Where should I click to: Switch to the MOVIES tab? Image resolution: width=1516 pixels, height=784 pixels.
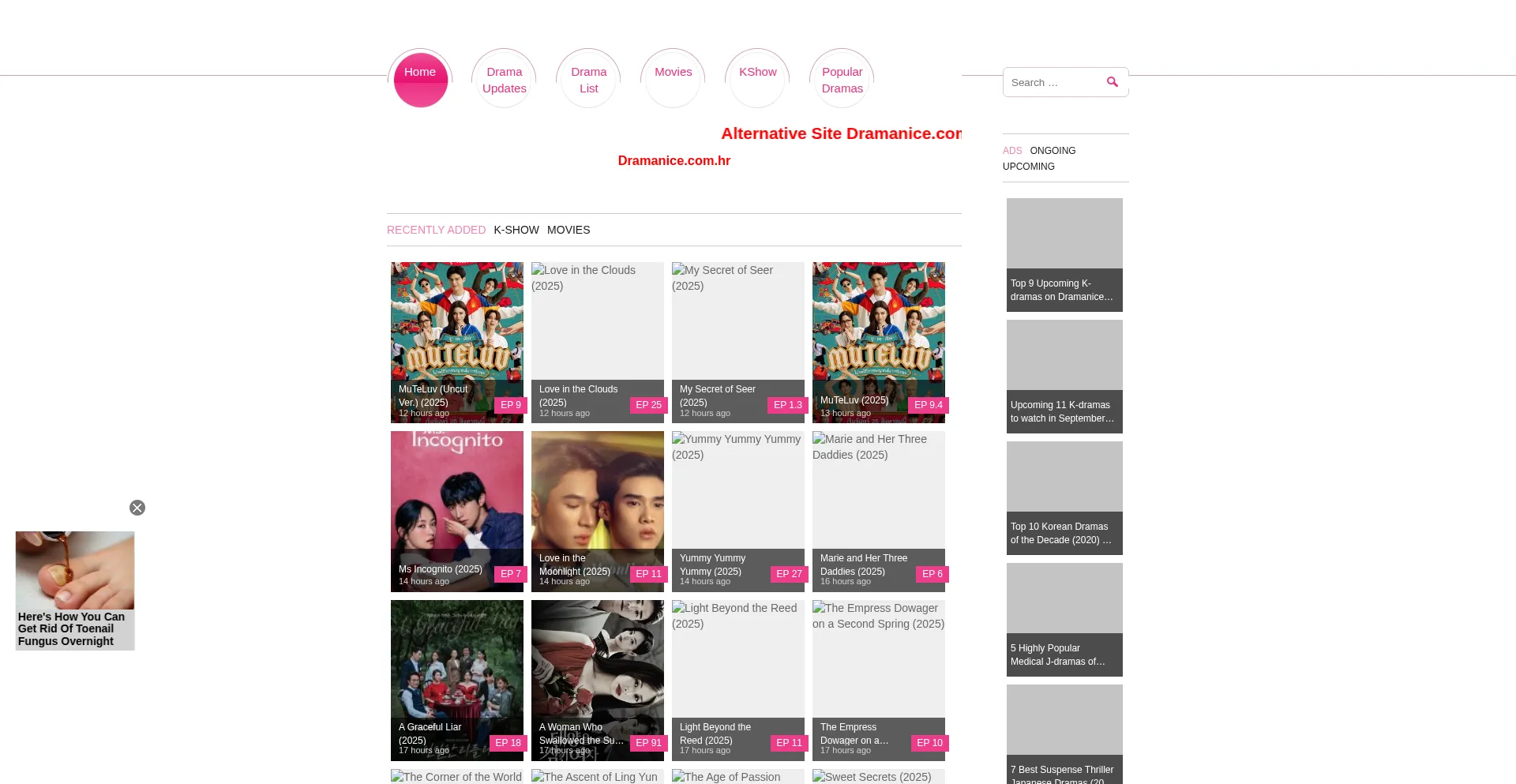568,230
